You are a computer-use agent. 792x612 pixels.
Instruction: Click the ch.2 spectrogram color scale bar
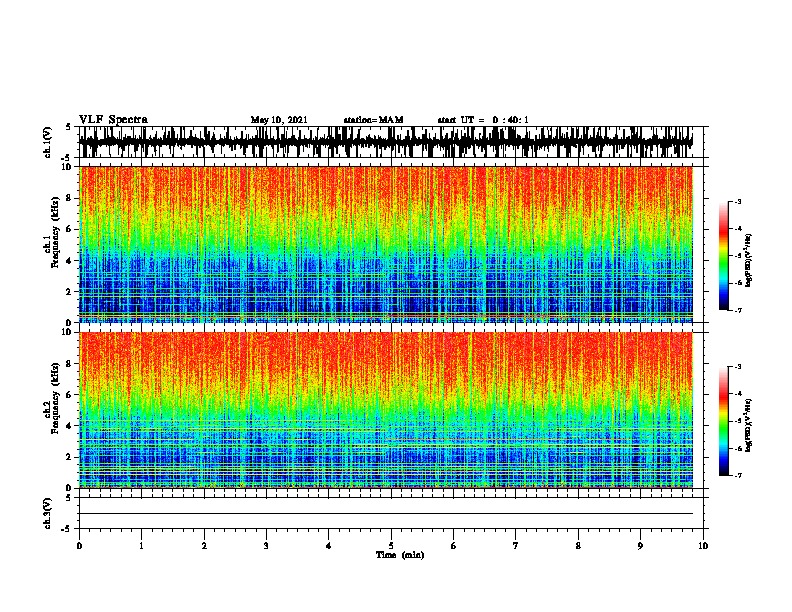coord(723,421)
